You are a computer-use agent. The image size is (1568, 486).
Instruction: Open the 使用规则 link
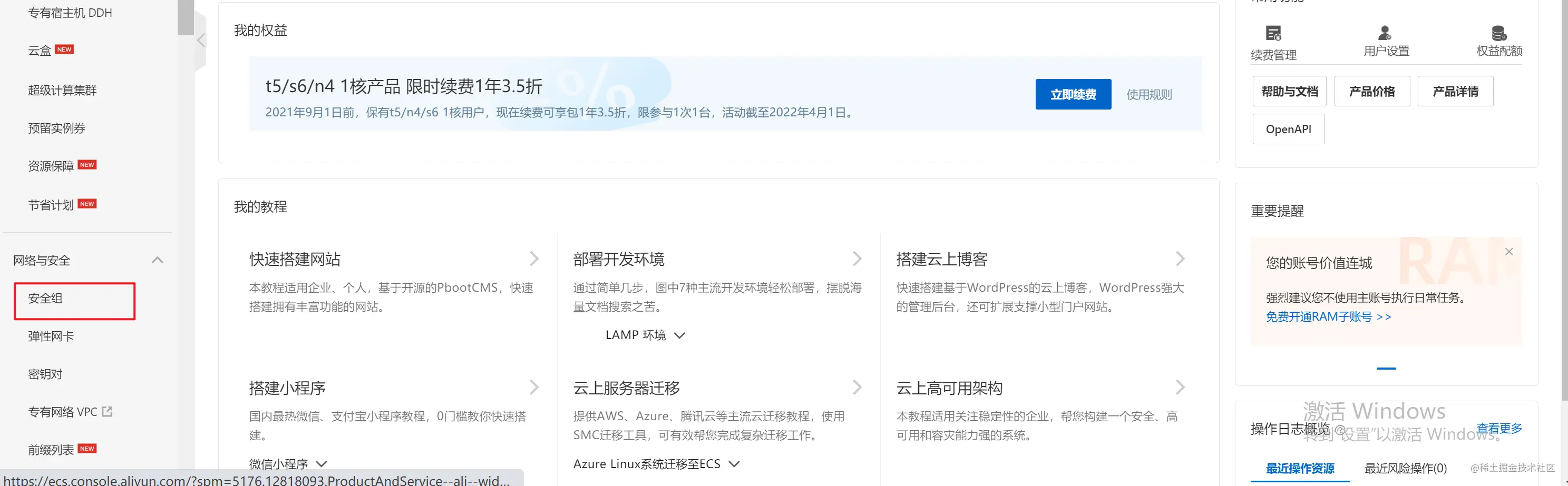(1149, 94)
